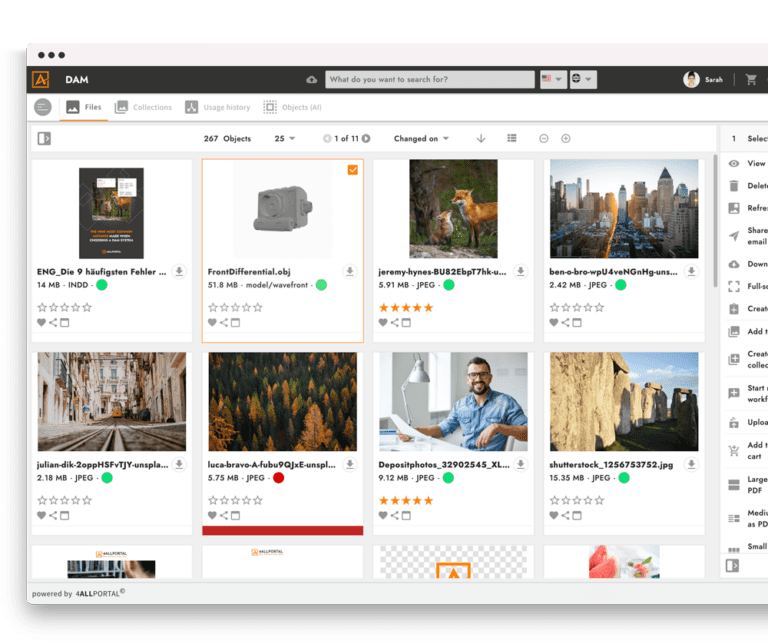This screenshot has height=641, width=768.
Task: Open the Changed on sort dropdown
Action: pos(421,139)
